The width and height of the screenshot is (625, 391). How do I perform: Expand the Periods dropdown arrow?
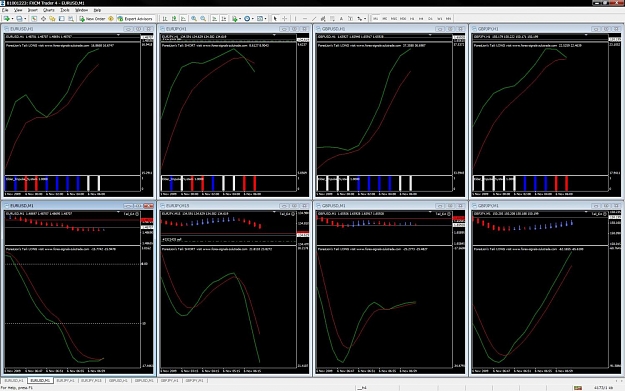click(x=253, y=18)
